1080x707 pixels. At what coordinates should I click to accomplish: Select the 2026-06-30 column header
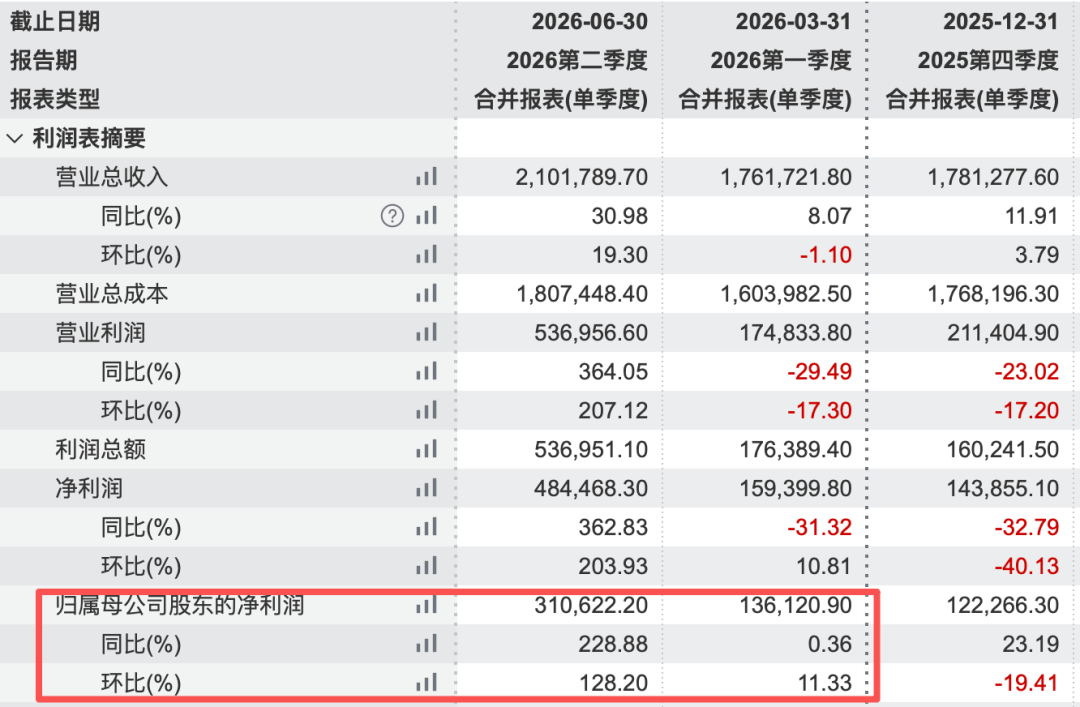[x=590, y=21]
